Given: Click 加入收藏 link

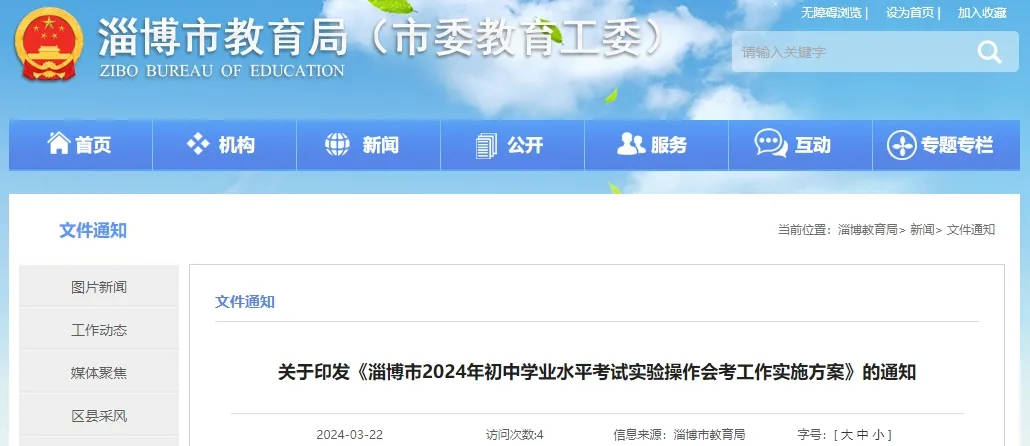Looking at the screenshot, I should (x=981, y=13).
